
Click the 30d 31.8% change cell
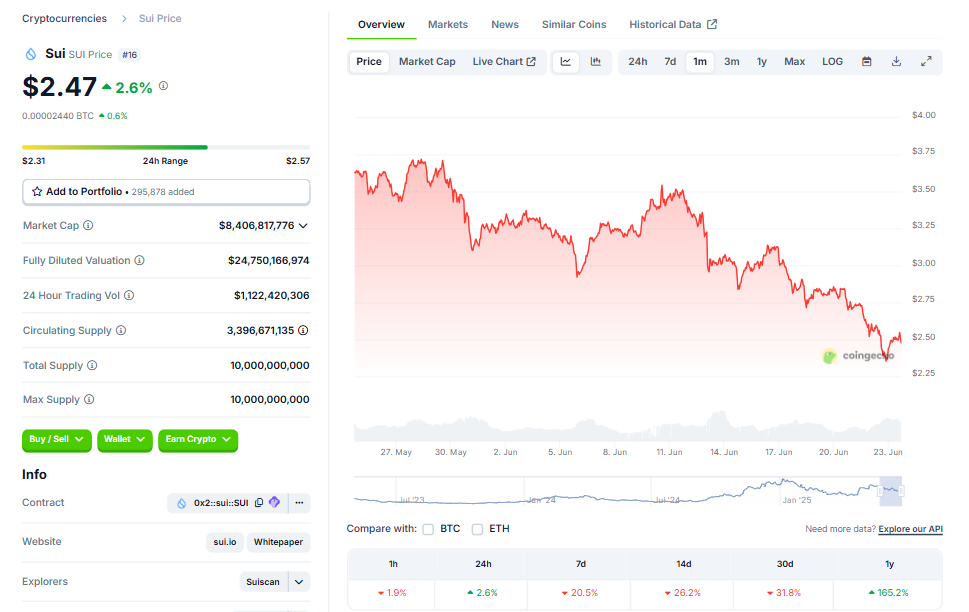785,593
